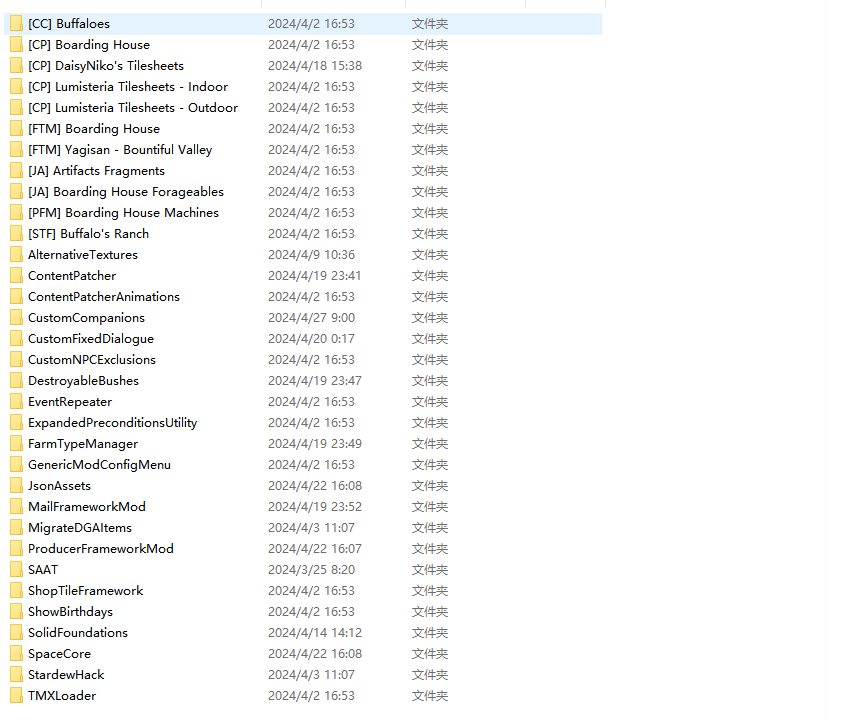Click the date 2024/4/9 10:36
Screen dimensions: 867x720
point(311,255)
